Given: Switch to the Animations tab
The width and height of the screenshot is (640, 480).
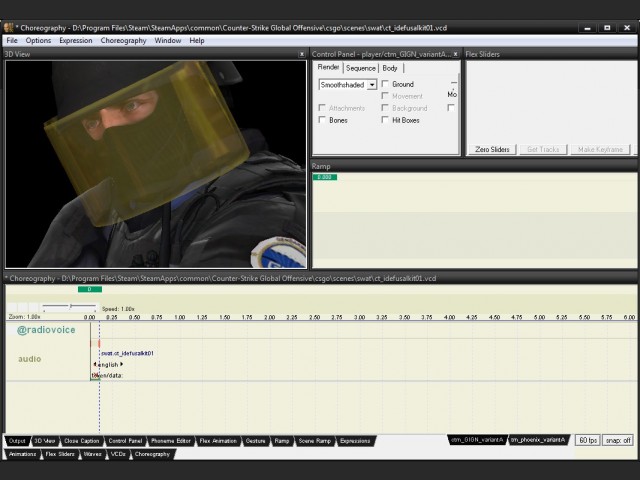Looking at the screenshot, I should pyautogui.click(x=22, y=454).
